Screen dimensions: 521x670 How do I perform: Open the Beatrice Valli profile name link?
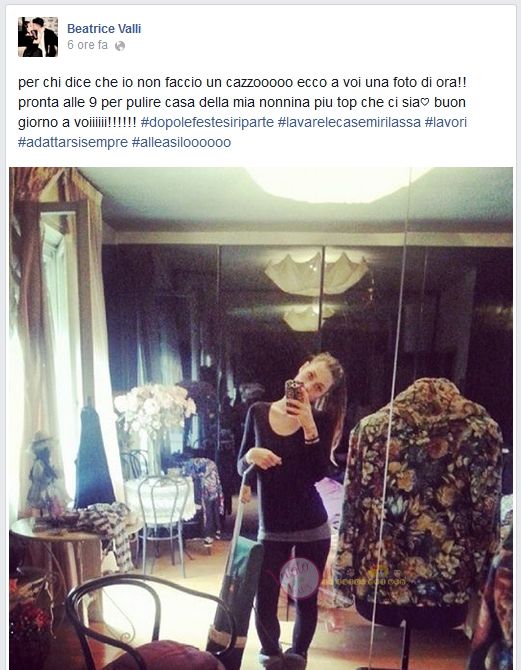point(104,29)
